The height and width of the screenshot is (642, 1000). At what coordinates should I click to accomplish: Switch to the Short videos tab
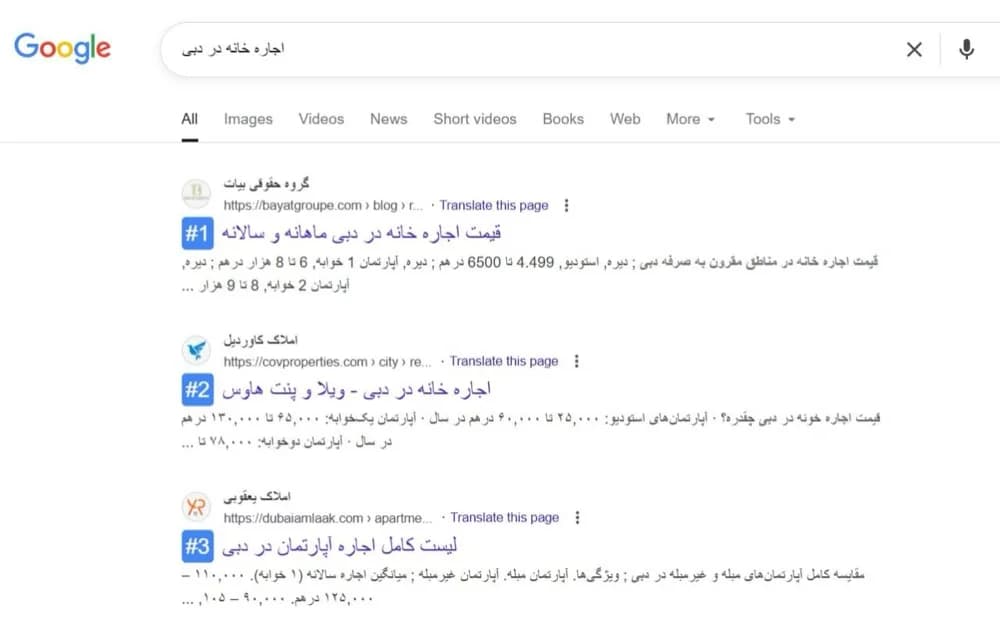pos(475,119)
